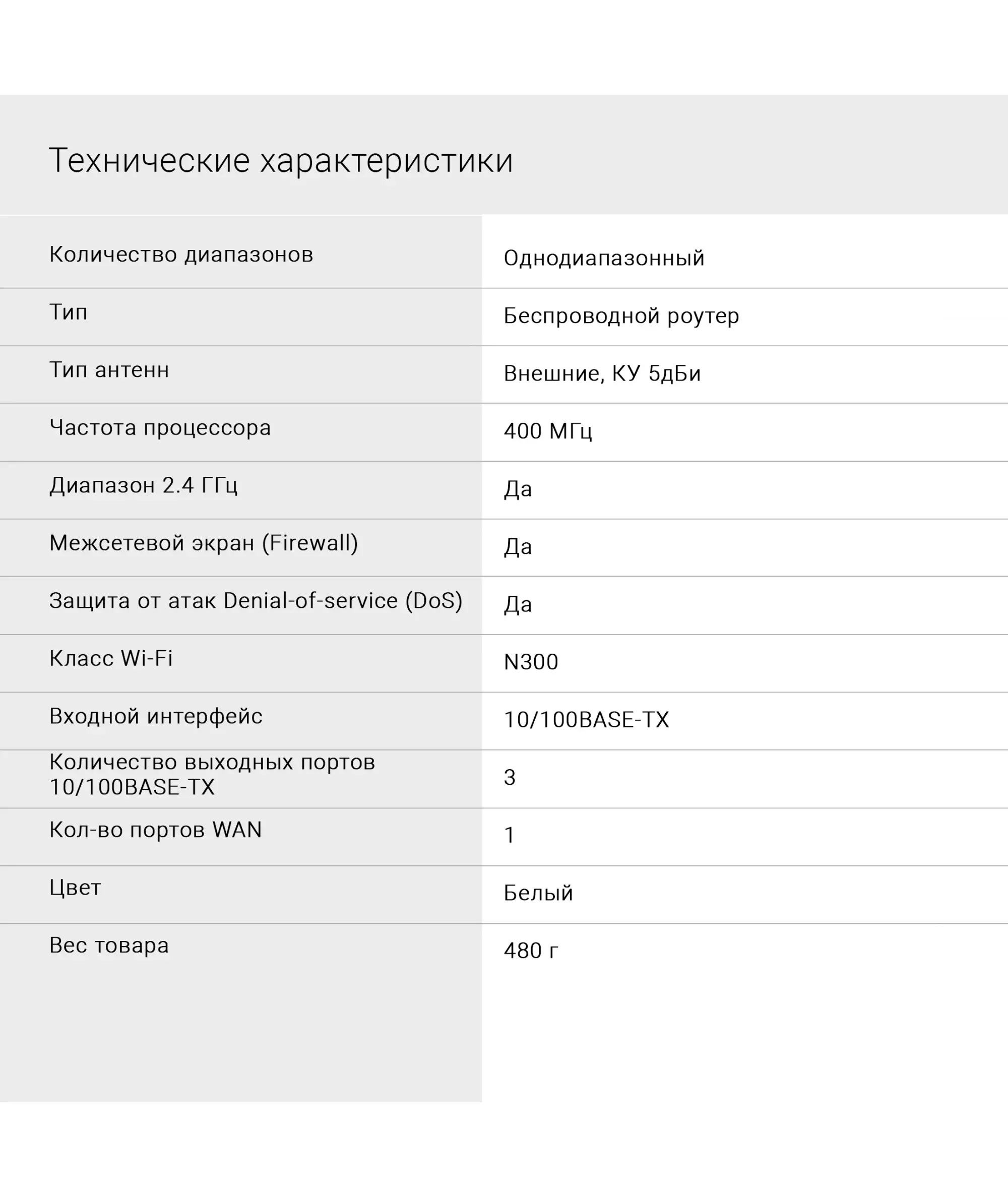
Task: Select the "Межсетевой экран (Firewall)" label
Action: point(204,543)
